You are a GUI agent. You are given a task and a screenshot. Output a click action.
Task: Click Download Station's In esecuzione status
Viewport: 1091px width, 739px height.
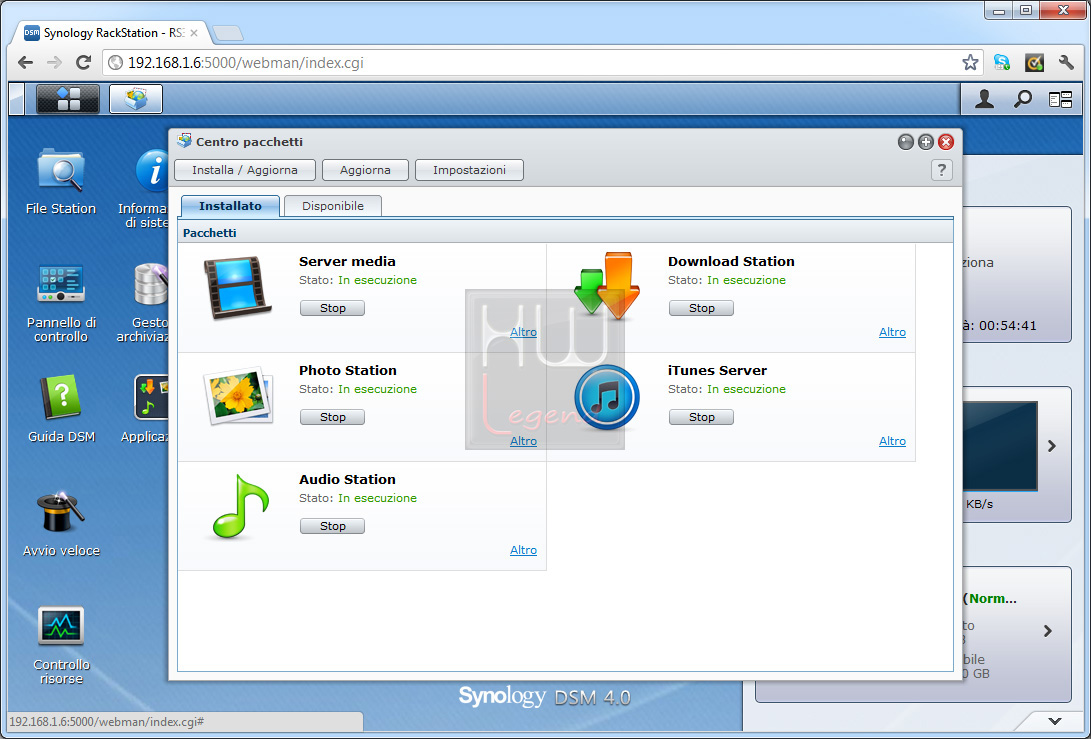point(747,280)
